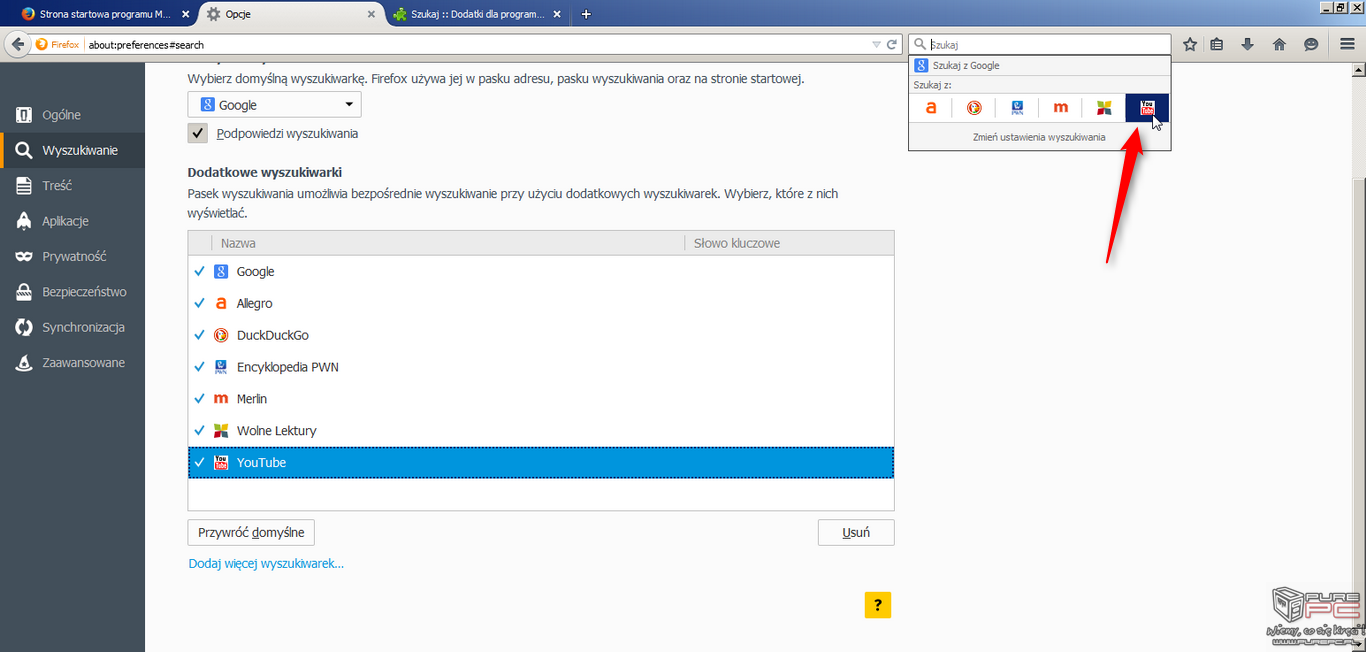Viewport: 1366px width, 652px height.
Task: Click the Usuń button
Action: (856, 533)
